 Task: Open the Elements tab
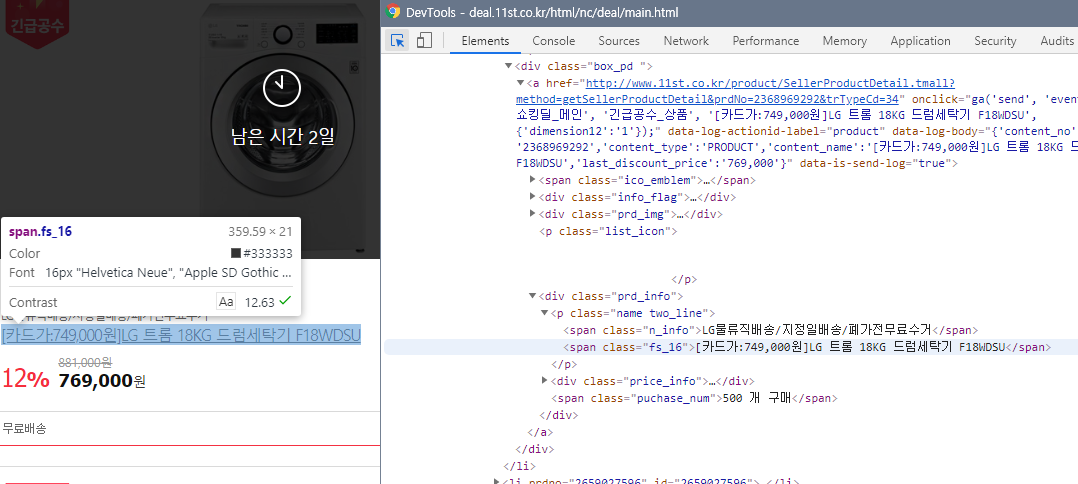pos(485,41)
